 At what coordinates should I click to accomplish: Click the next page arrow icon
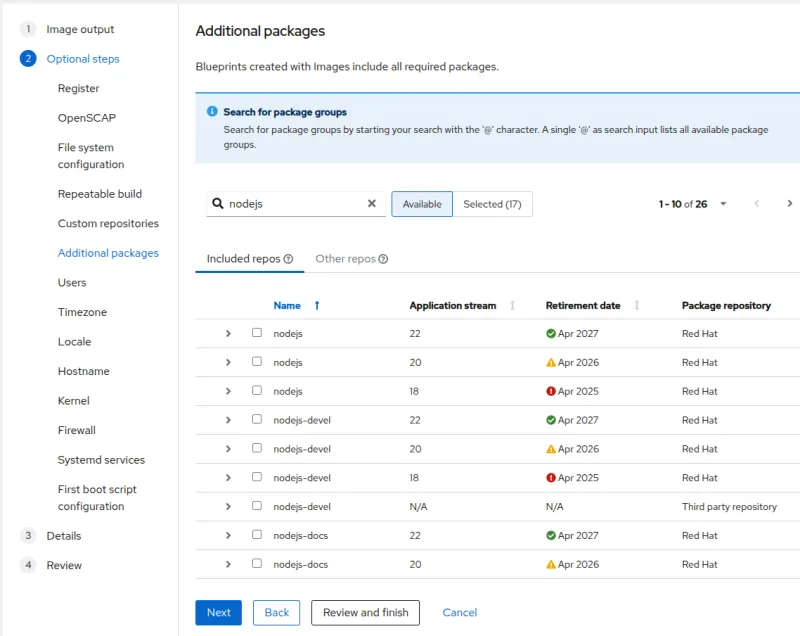(x=789, y=203)
